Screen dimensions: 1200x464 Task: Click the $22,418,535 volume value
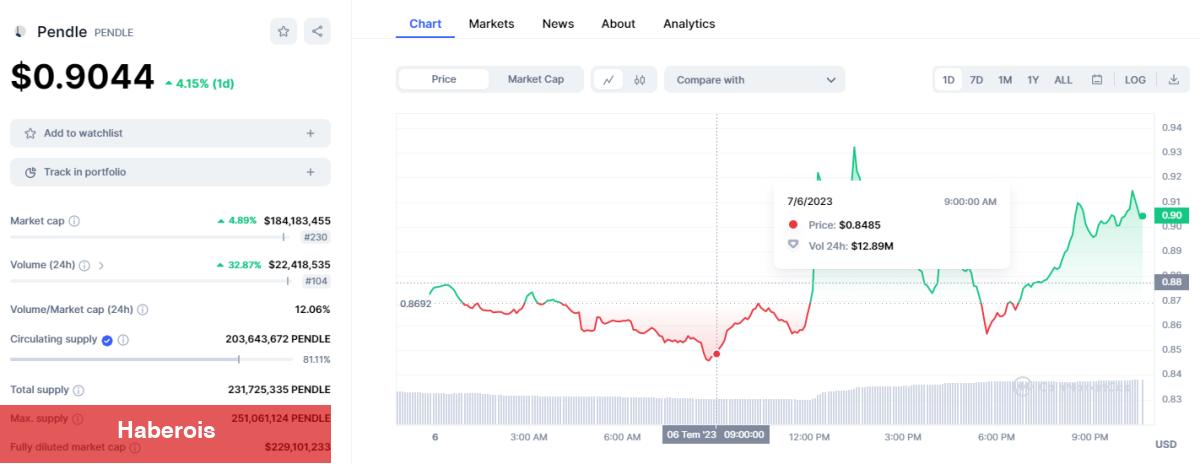(x=299, y=265)
